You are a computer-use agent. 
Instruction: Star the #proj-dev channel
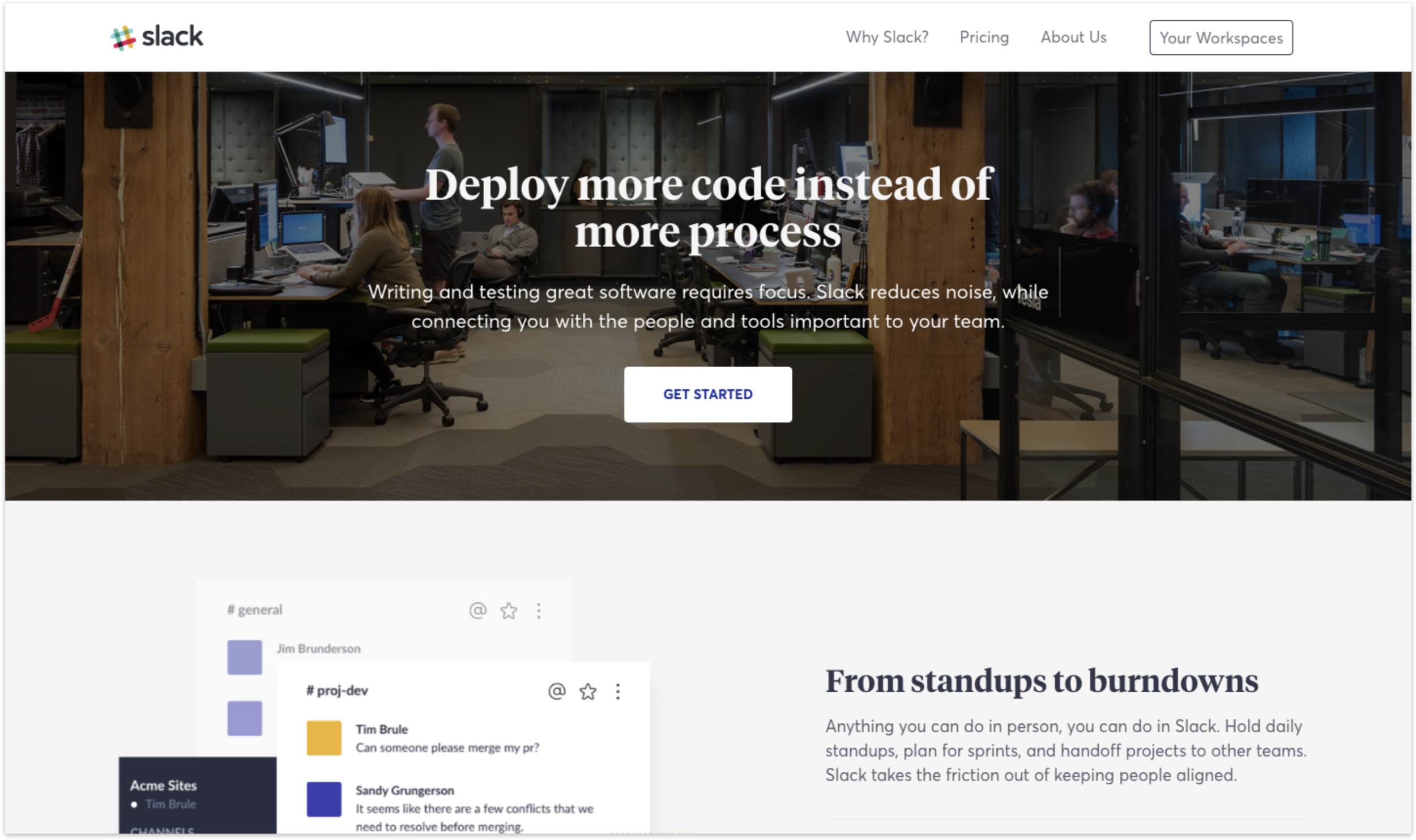(x=588, y=691)
